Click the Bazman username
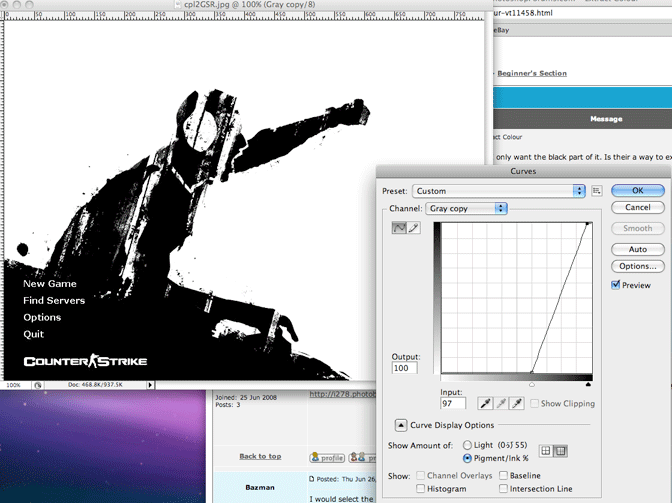Screen dimensions: 672x503 click(260, 488)
